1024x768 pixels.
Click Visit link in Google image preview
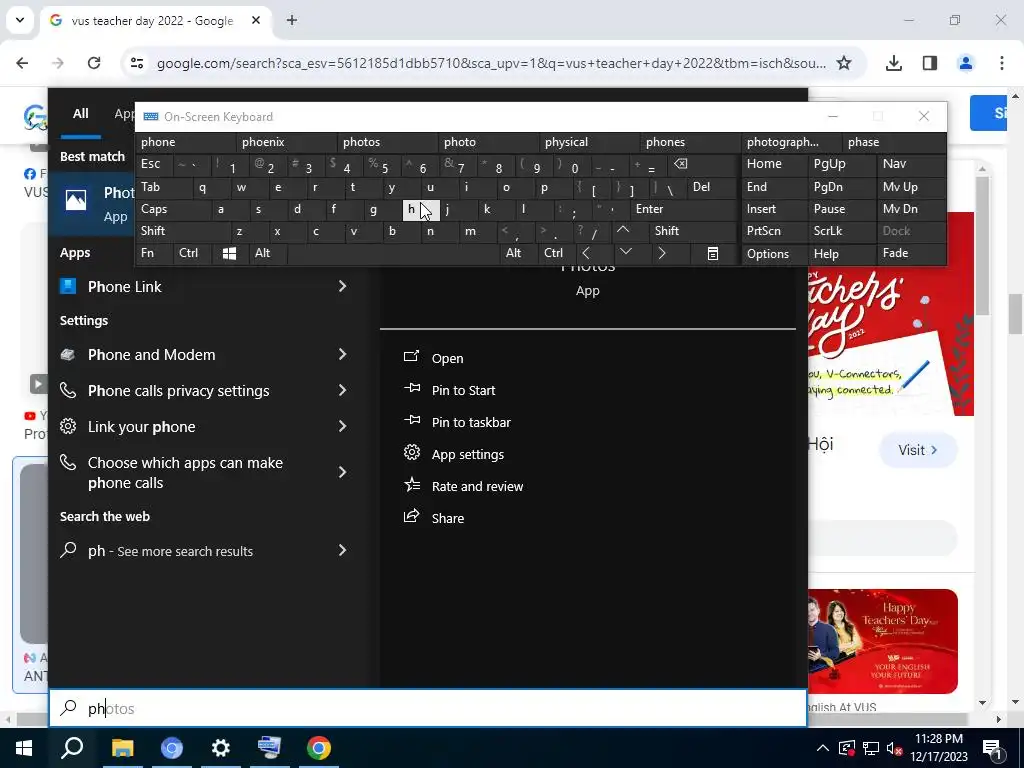(918, 450)
